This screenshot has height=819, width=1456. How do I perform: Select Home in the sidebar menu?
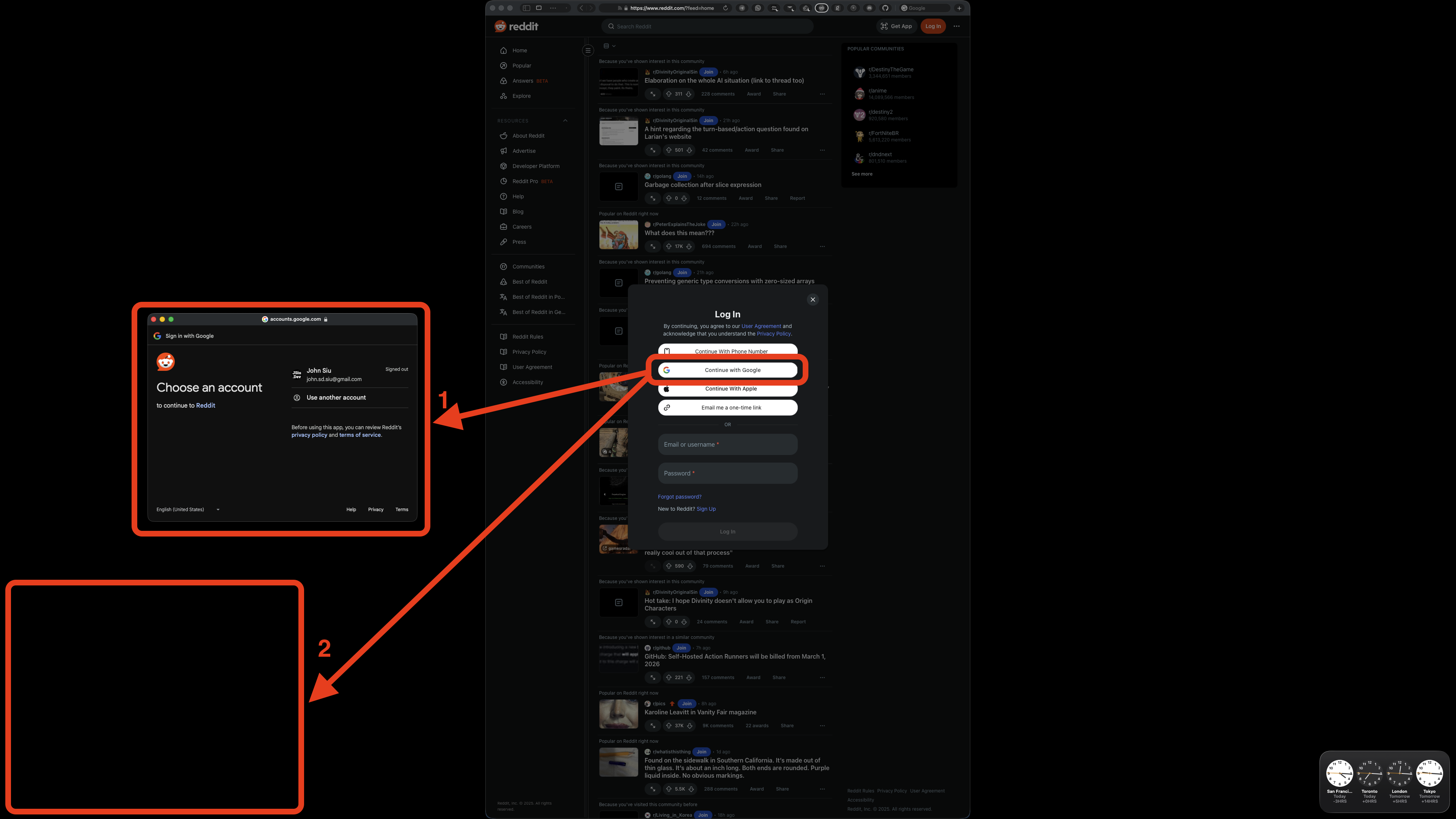(x=519, y=50)
